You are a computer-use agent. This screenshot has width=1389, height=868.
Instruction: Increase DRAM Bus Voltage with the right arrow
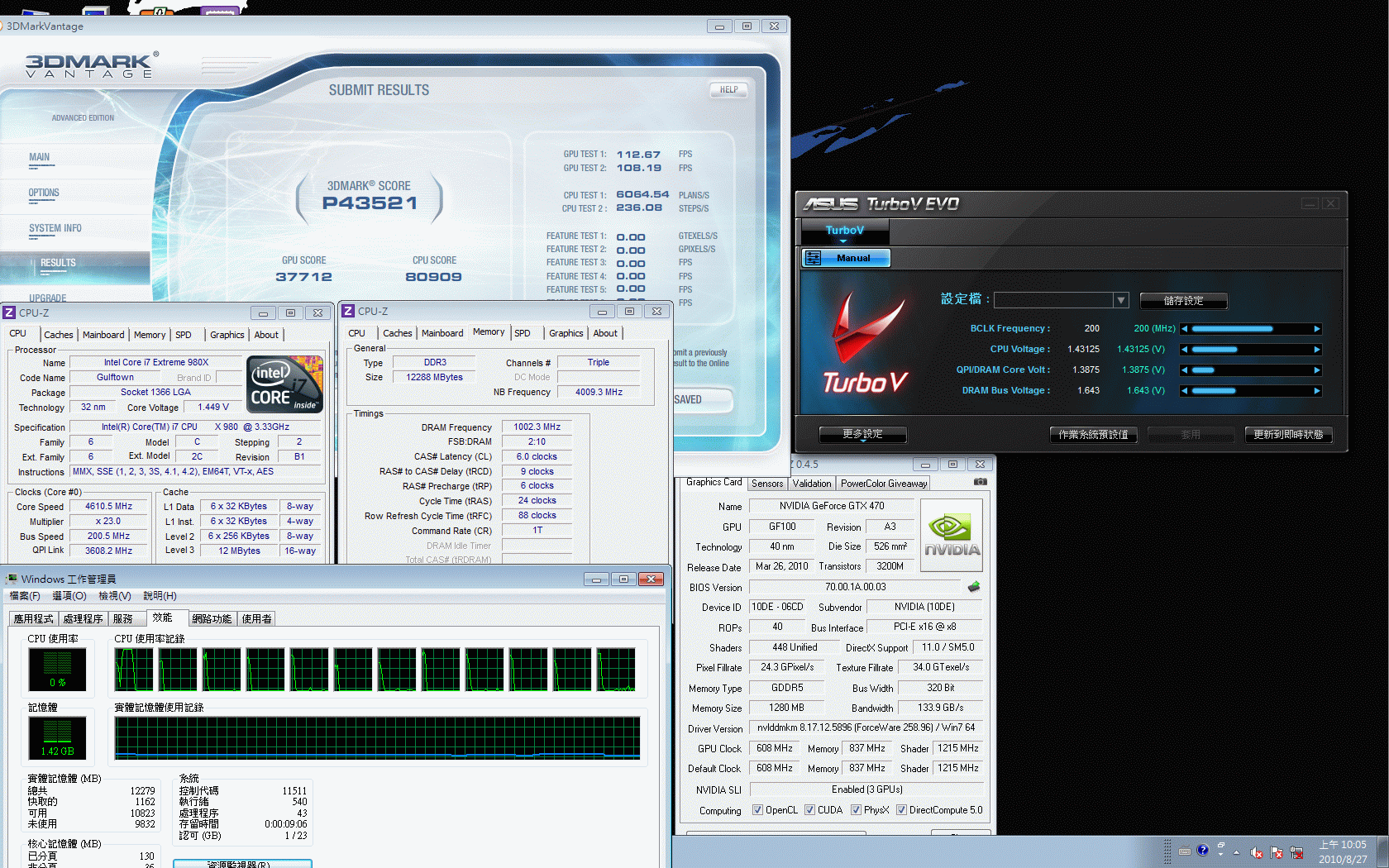(1317, 391)
